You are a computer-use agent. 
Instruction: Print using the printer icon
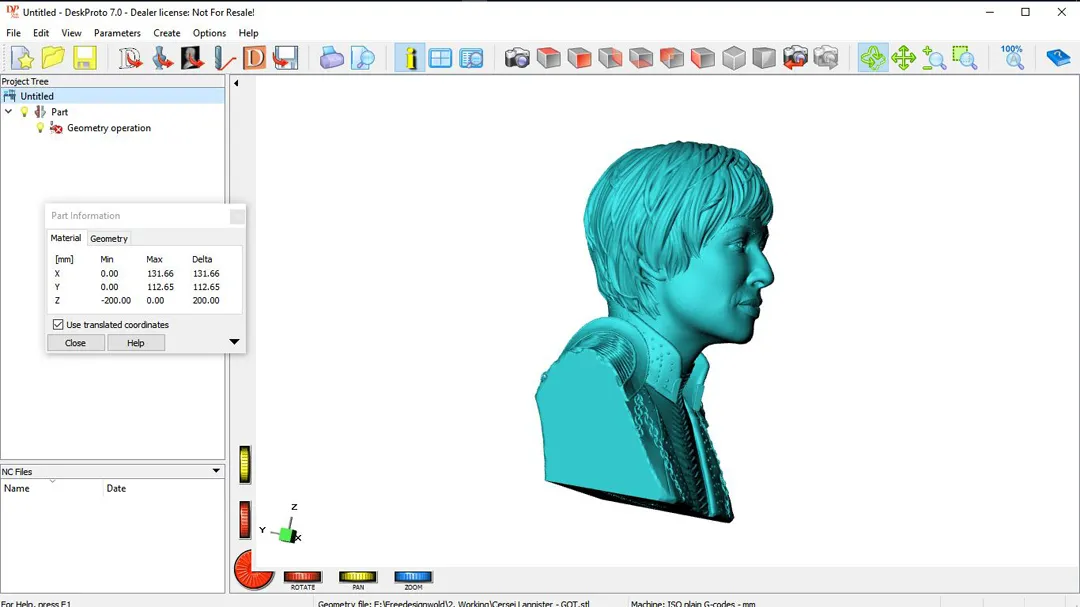click(331, 58)
